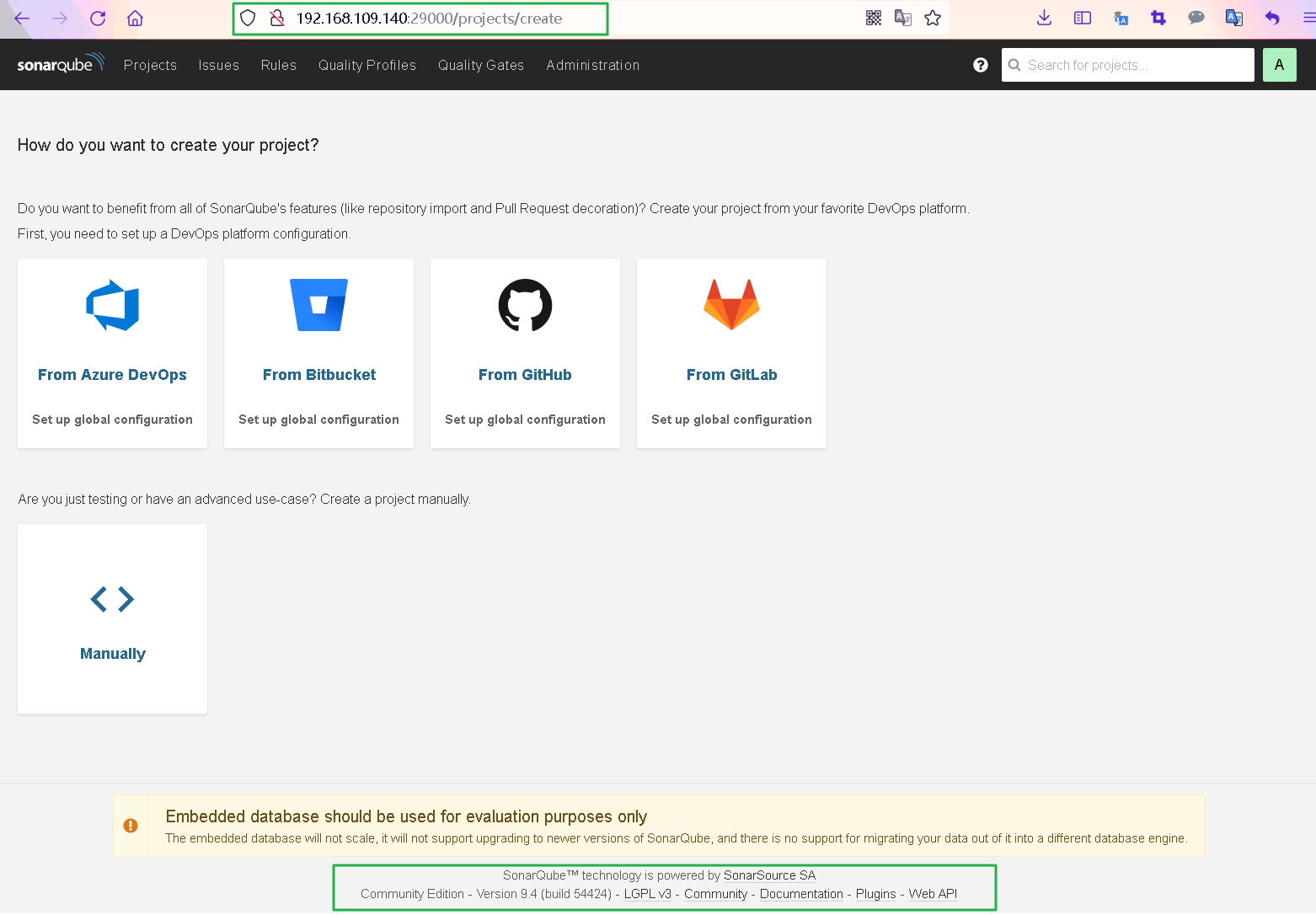Click the browser forward arrow
Screen dimensions: 1316x915
click(x=60, y=19)
